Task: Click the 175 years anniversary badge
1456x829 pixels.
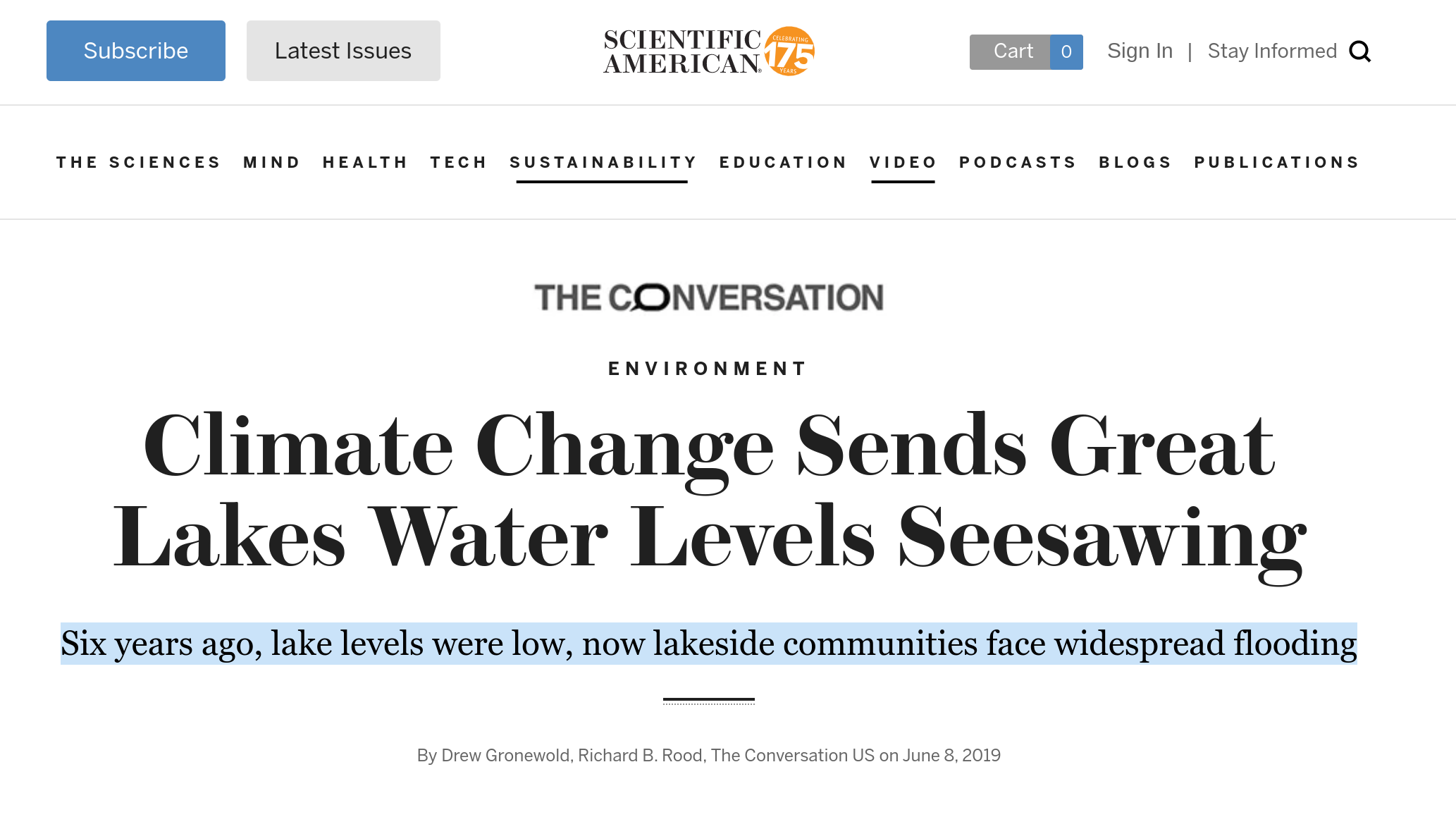Action: 790,51
